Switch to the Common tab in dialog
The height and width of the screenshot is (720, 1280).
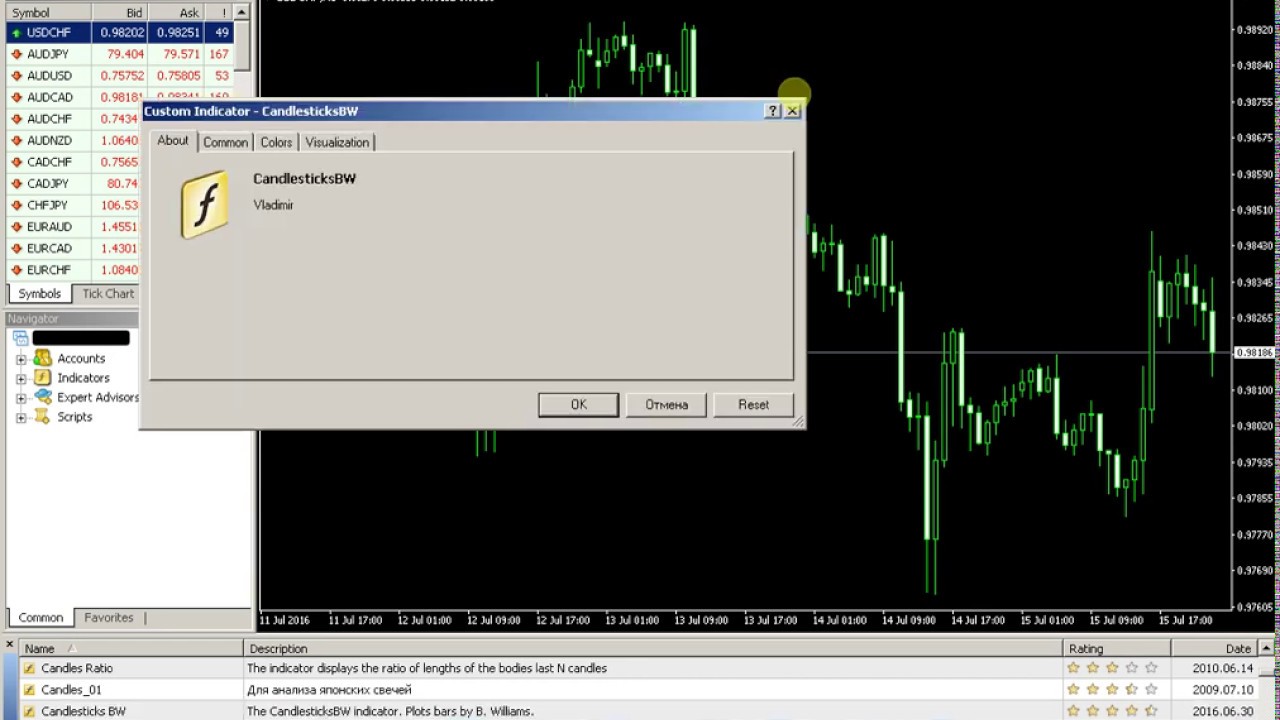[x=225, y=142]
